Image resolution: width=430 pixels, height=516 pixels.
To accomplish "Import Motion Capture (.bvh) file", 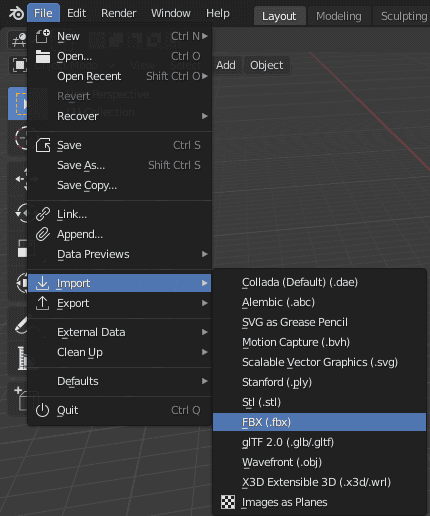I will 319,342.
